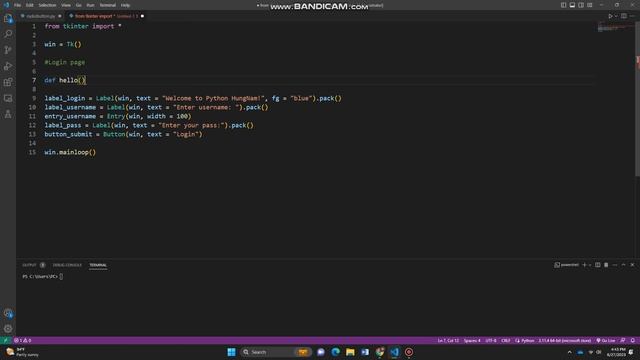Open Microsoft Edge from taskbar
This screenshot has height=360, width=640.
pyautogui.click(x=336, y=352)
